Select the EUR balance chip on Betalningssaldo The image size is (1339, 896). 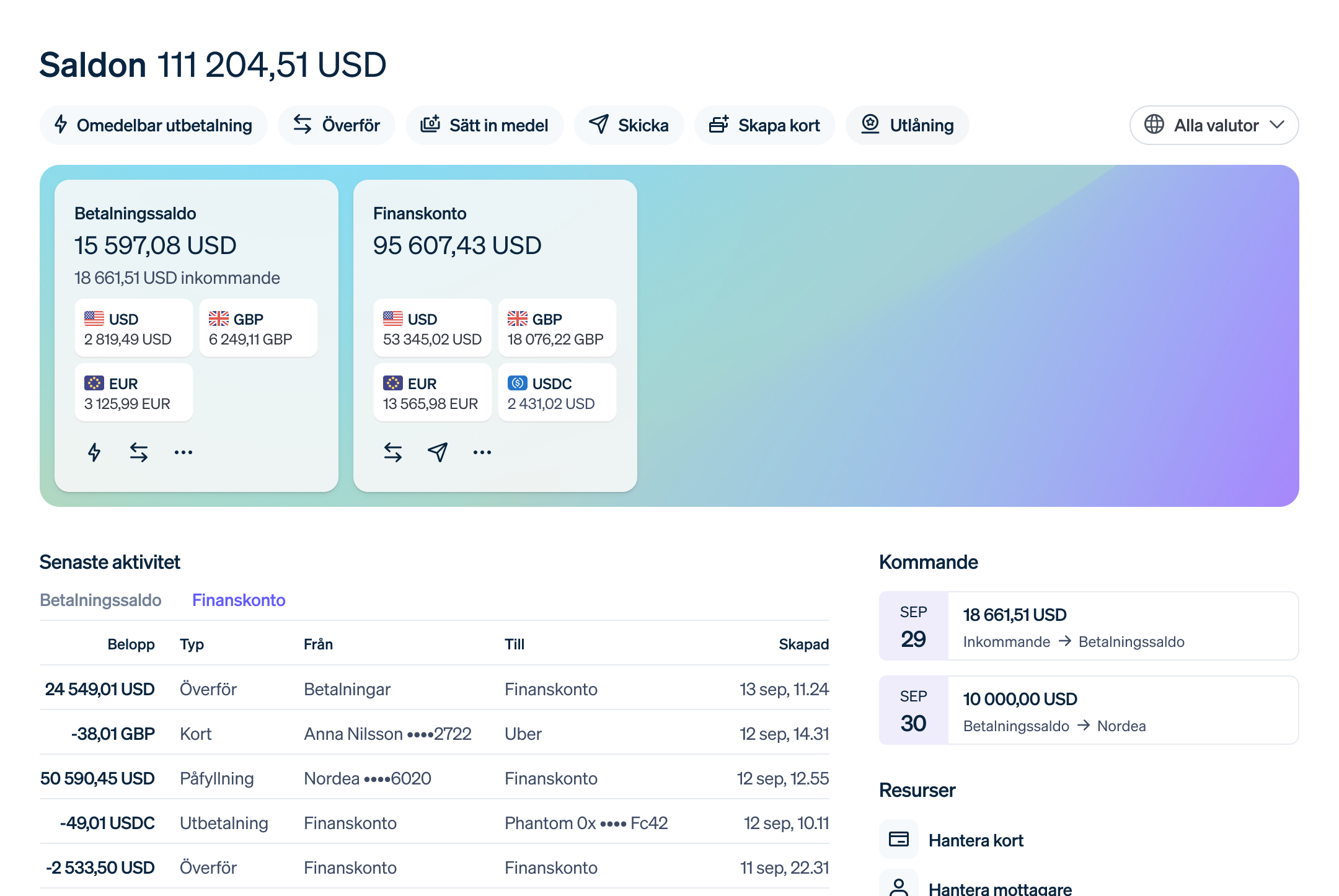click(133, 392)
